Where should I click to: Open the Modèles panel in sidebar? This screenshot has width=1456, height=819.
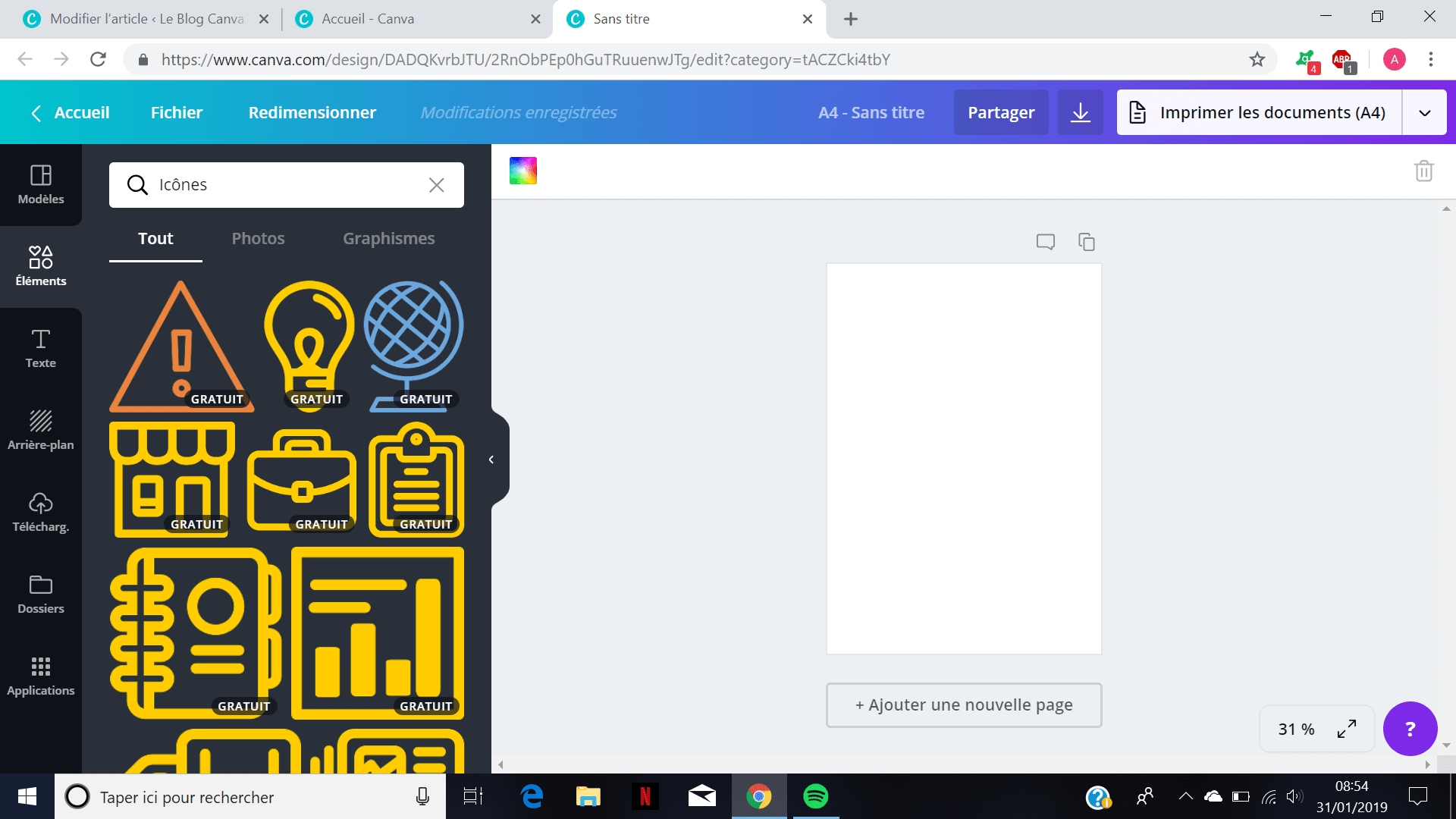pos(41,184)
